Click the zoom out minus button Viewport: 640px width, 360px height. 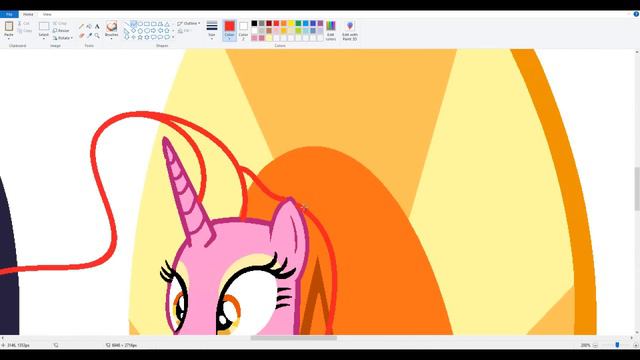pyautogui.click(x=595, y=345)
